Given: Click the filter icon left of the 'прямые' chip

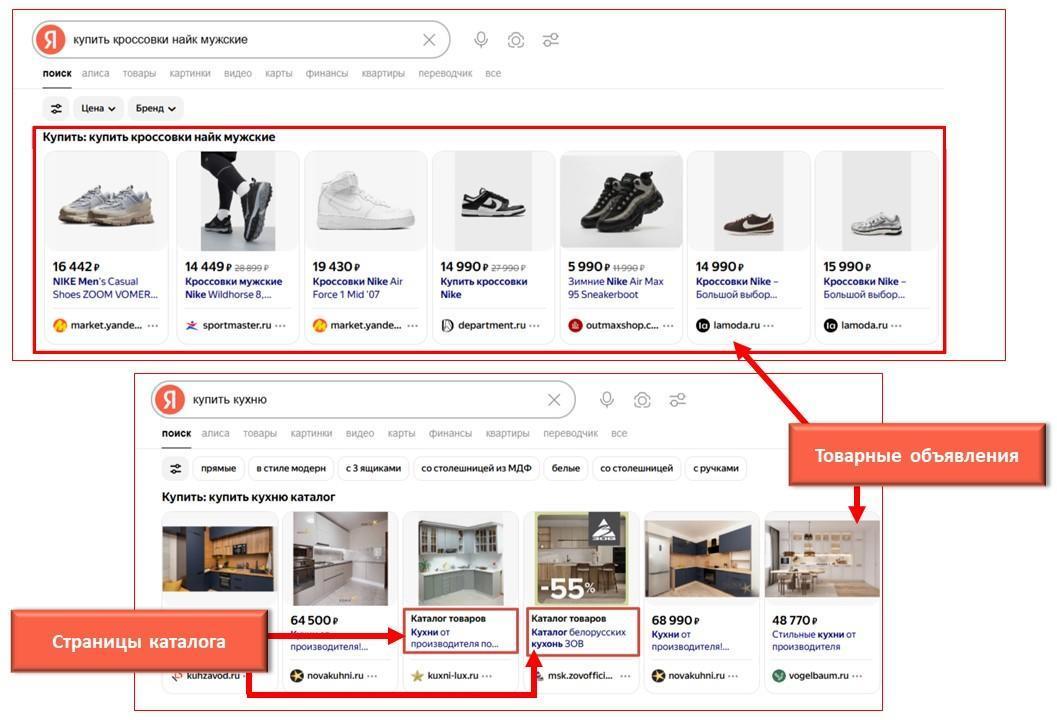Looking at the screenshot, I should coord(176,468).
